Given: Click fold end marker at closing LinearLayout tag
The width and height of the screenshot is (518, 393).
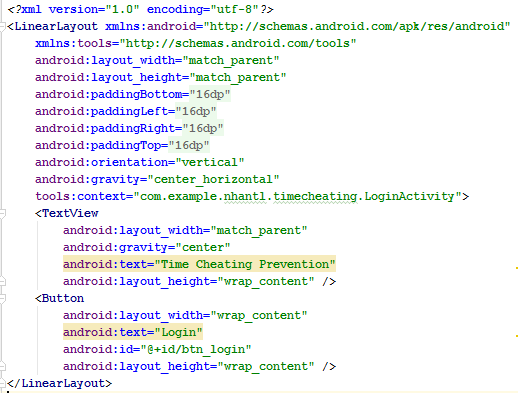Looking at the screenshot, I should [x=2, y=383].
